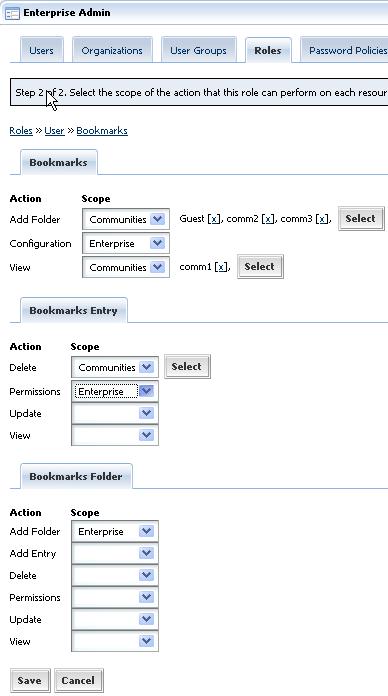Switch to the Organizations tab
The width and height of the screenshot is (388, 696).
click(112, 51)
